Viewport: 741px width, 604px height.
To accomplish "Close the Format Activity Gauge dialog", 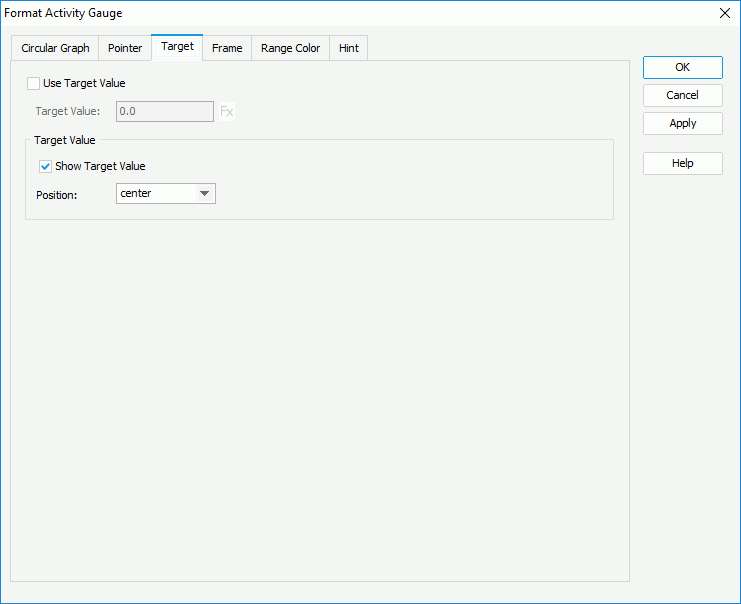I will [724, 13].
